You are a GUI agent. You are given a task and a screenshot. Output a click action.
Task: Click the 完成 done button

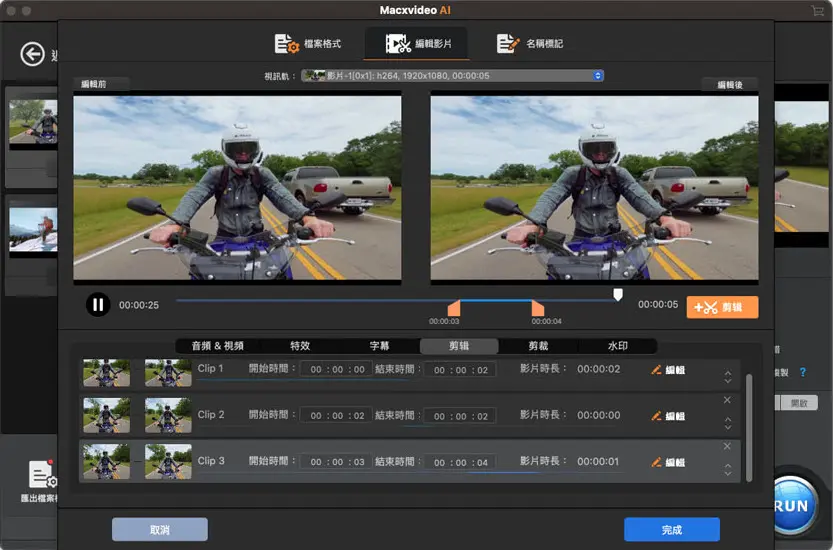click(671, 529)
